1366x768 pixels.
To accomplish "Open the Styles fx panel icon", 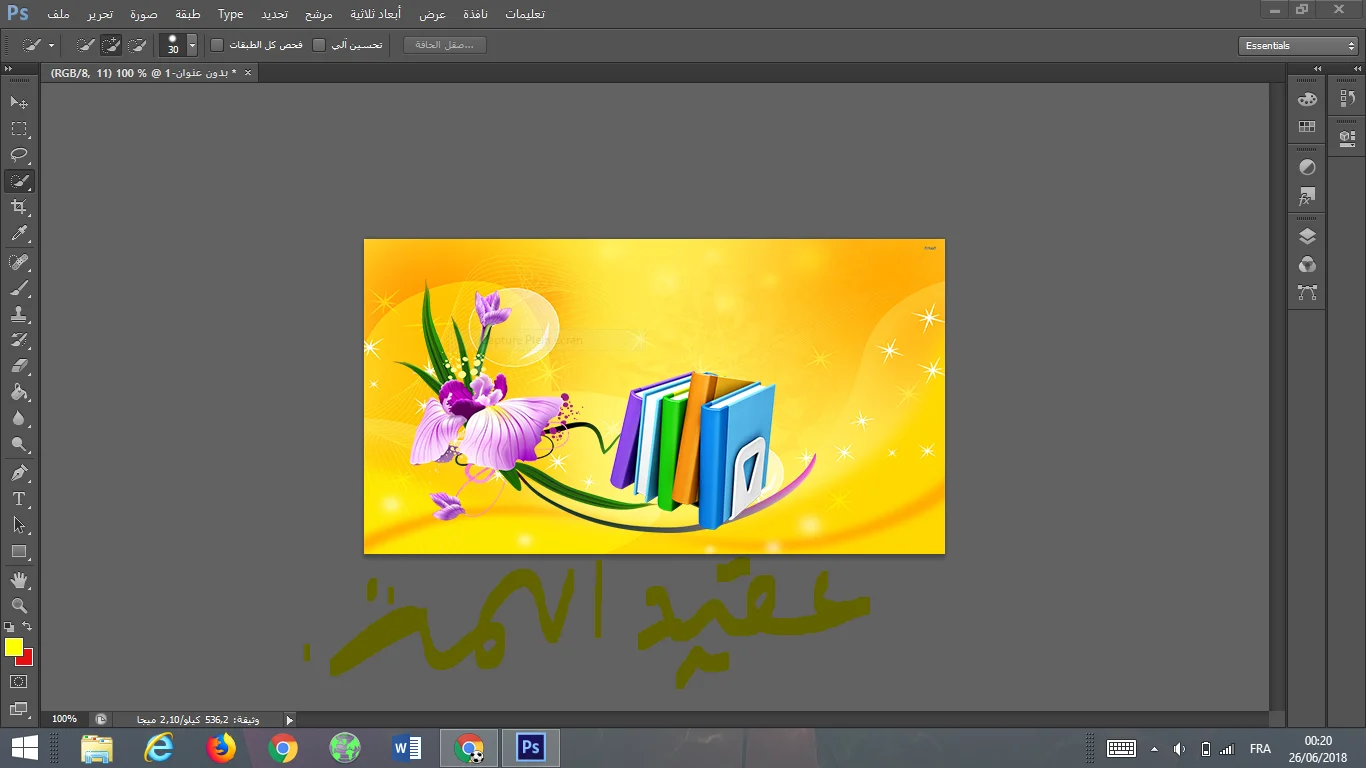I will 1307,196.
